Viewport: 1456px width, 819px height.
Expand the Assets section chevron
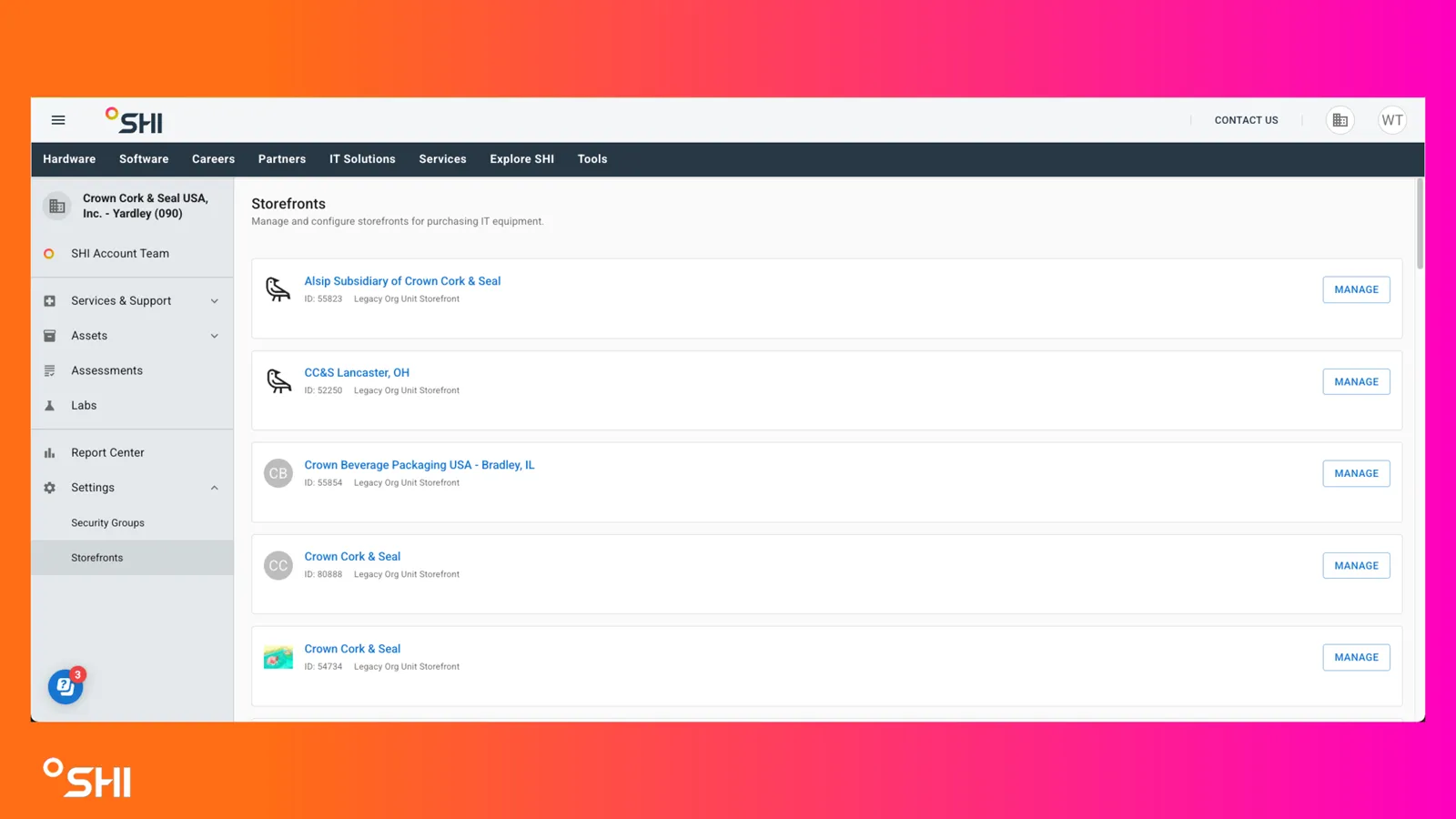point(215,336)
